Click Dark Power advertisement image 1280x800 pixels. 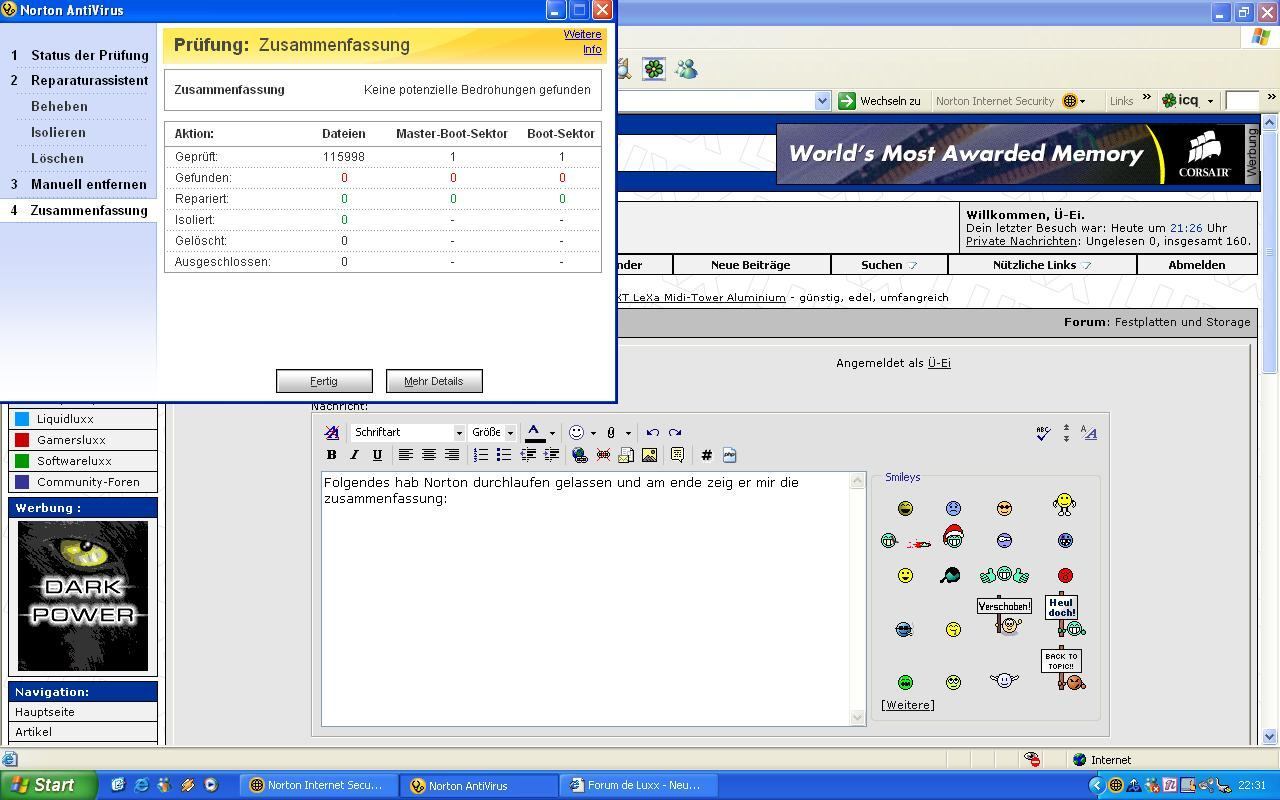point(83,596)
